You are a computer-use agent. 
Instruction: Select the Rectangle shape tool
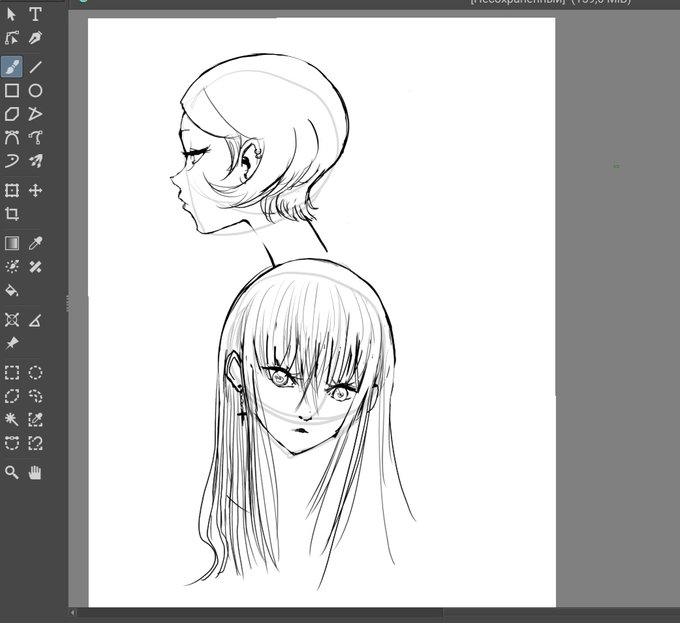tap(12, 91)
